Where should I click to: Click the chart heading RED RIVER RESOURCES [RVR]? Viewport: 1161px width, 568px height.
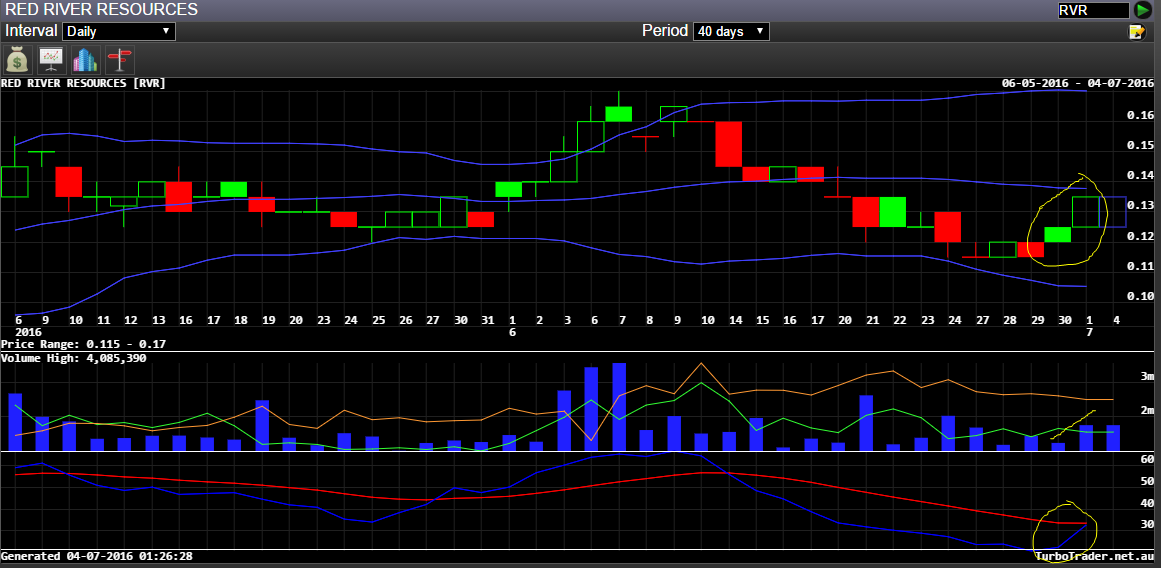point(84,83)
